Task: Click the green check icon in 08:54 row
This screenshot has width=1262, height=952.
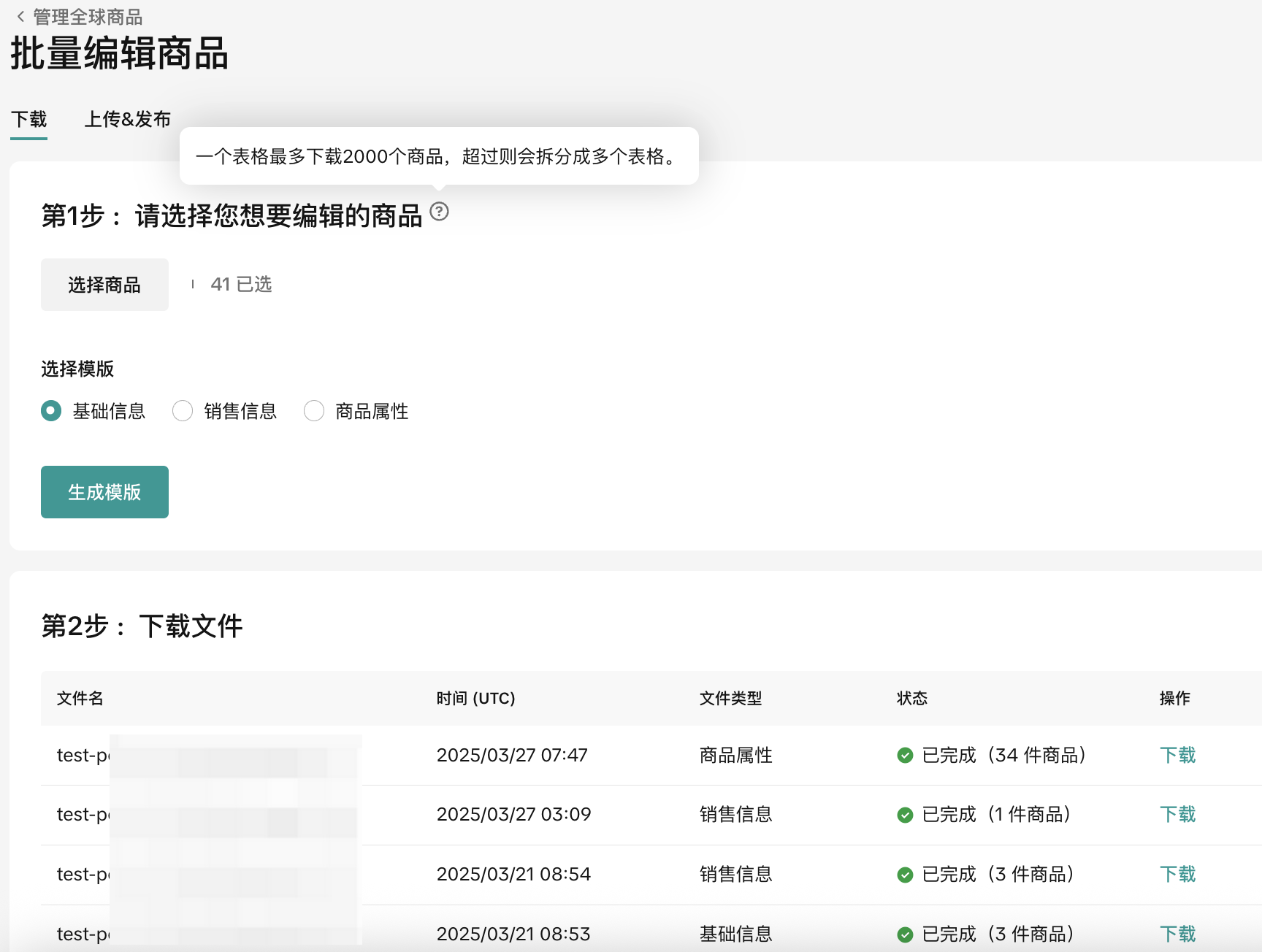Action: [905, 875]
